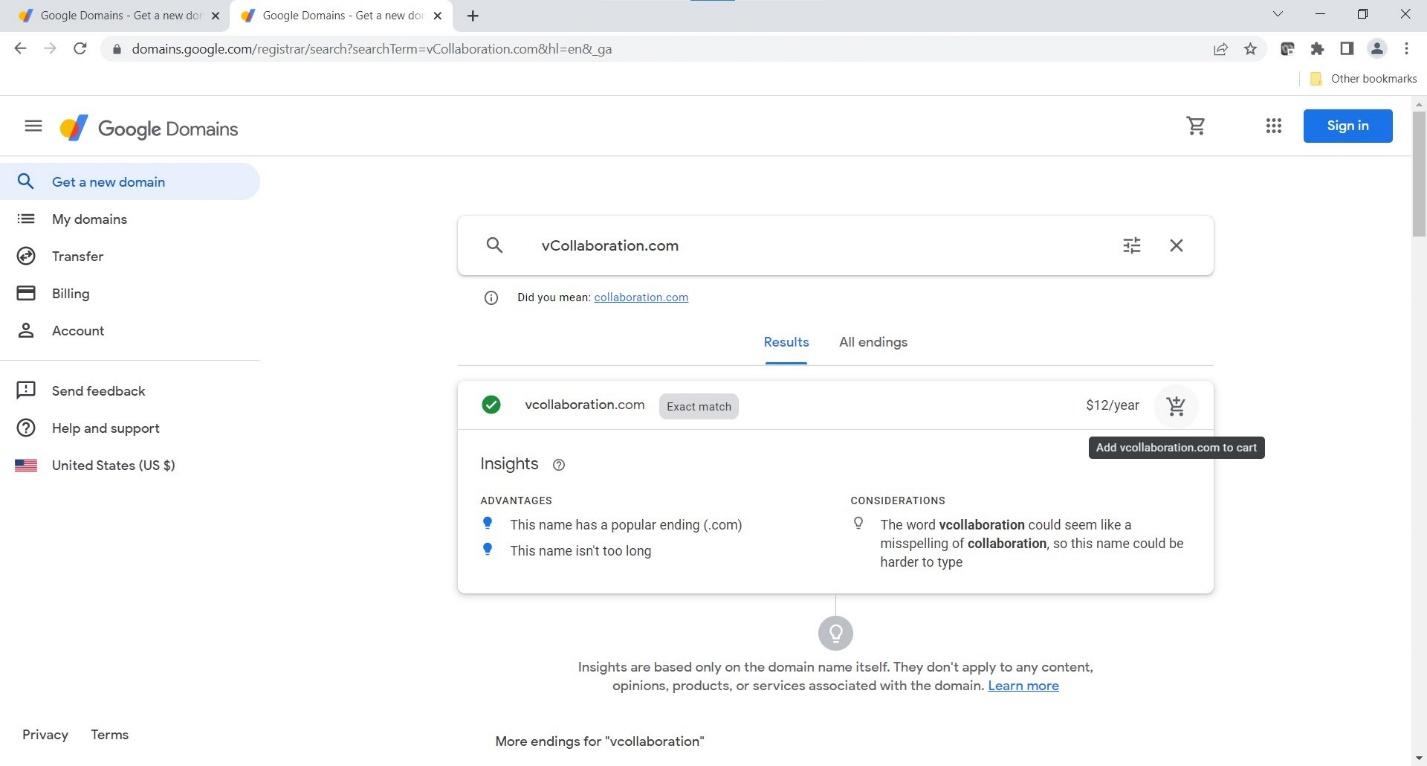
Task: Open the Extensions puzzle icon
Action: pos(1317,48)
